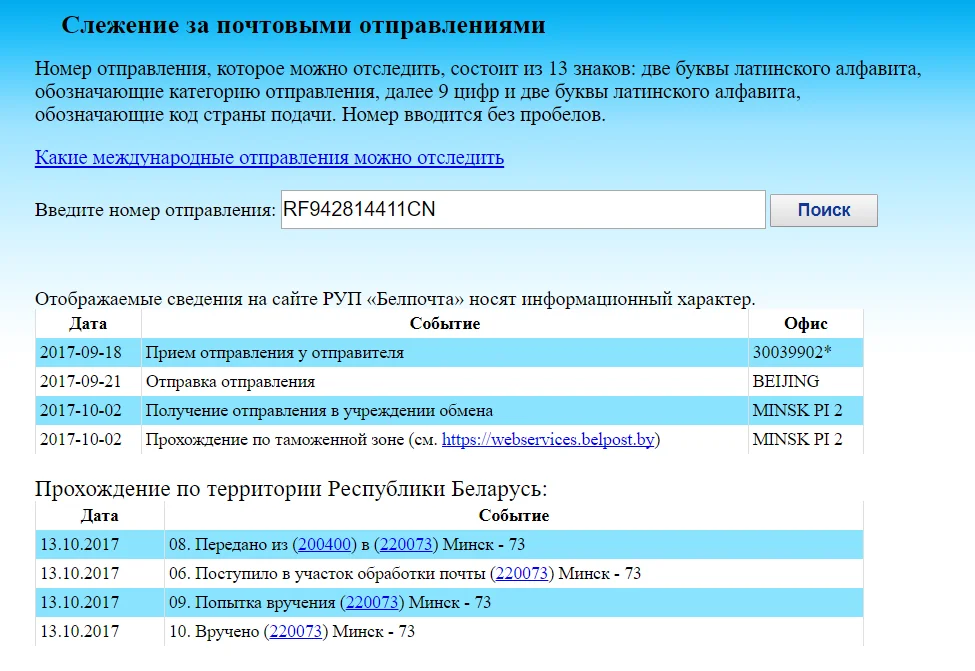Click the Поиск search button
Screen dimensions: 975x671
tap(823, 210)
